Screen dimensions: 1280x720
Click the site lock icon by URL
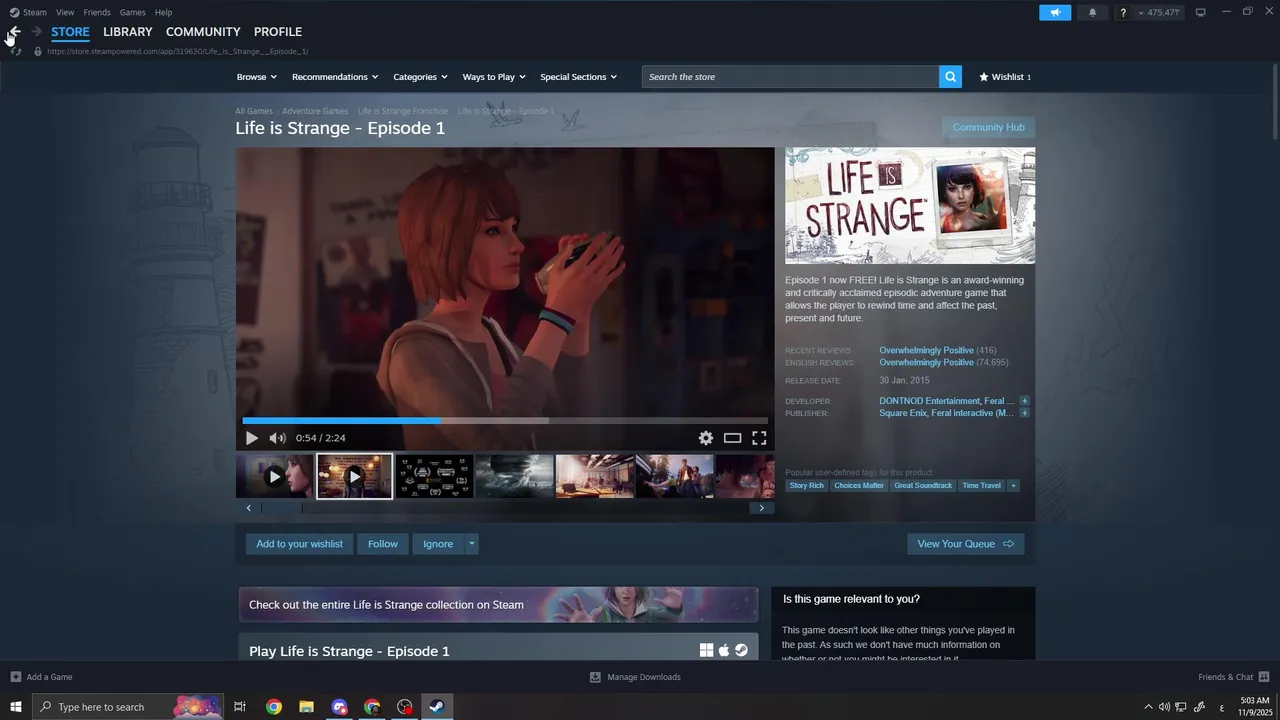[x=38, y=51]
